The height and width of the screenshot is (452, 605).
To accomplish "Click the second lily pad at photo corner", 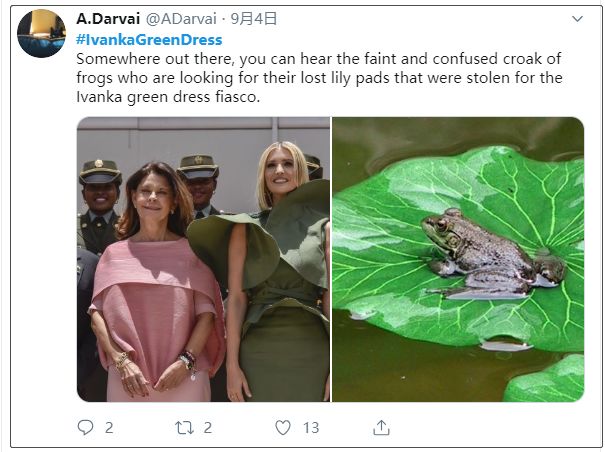I will pyautogui.click(x=544, y=379).
